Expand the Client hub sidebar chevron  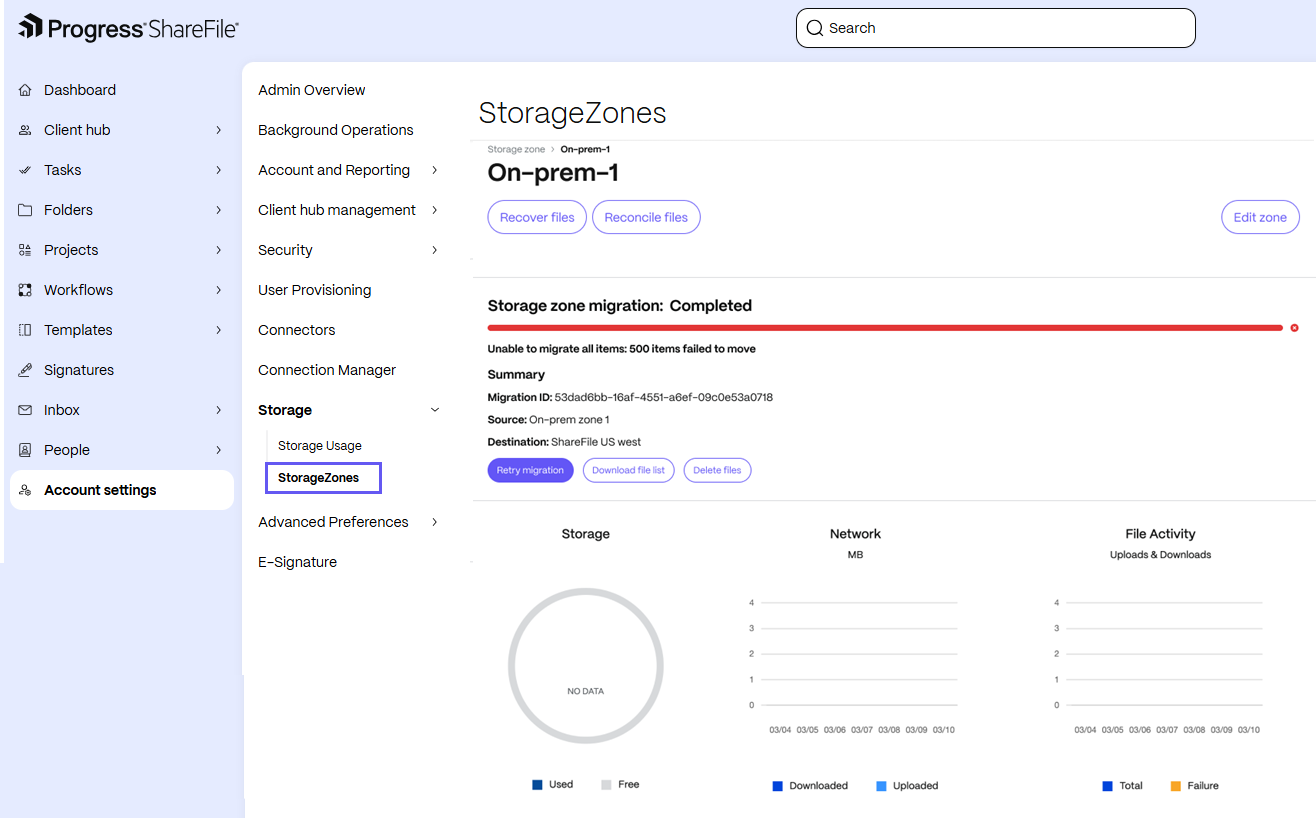(218, 130)
